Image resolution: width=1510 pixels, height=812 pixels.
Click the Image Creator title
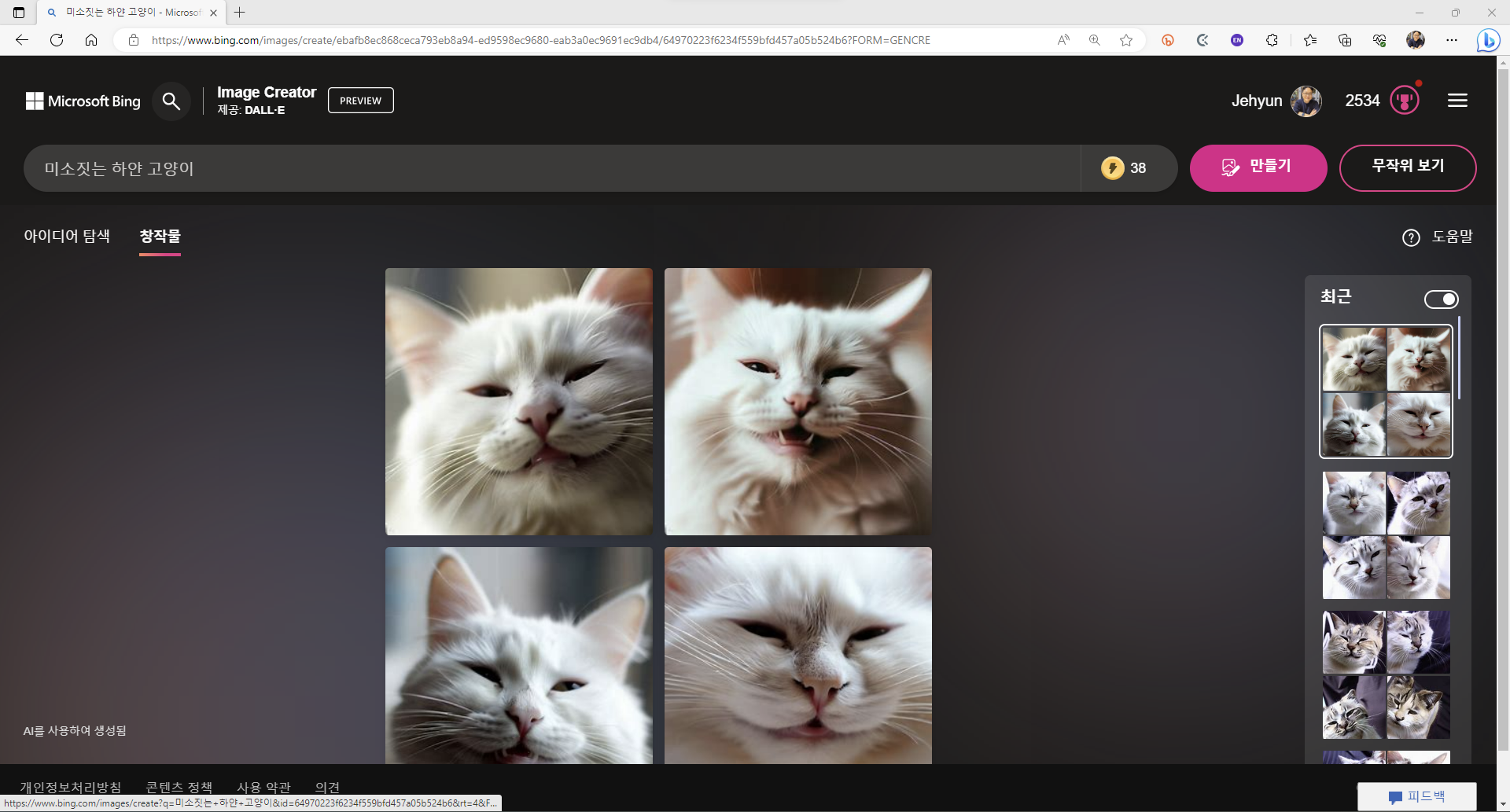coord(267,92)
